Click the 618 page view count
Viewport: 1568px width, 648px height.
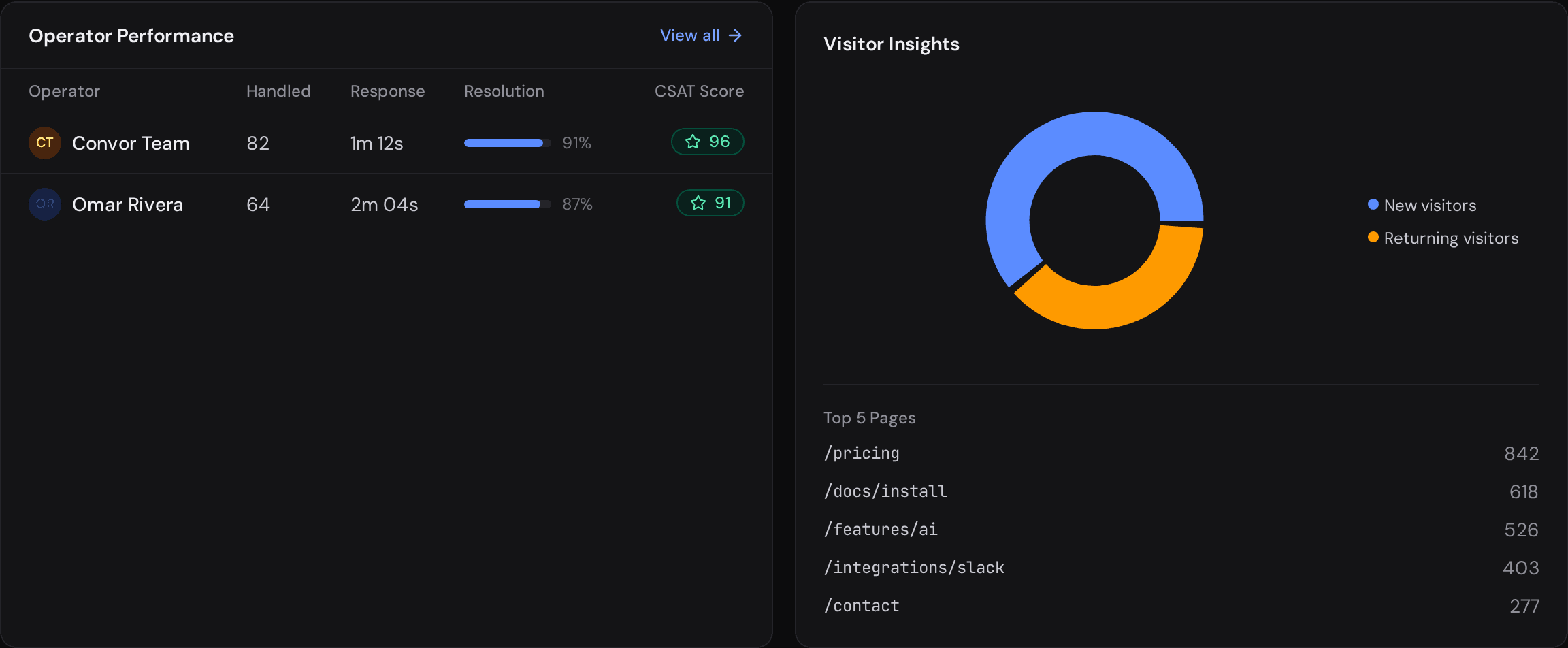coord(1524,492)
